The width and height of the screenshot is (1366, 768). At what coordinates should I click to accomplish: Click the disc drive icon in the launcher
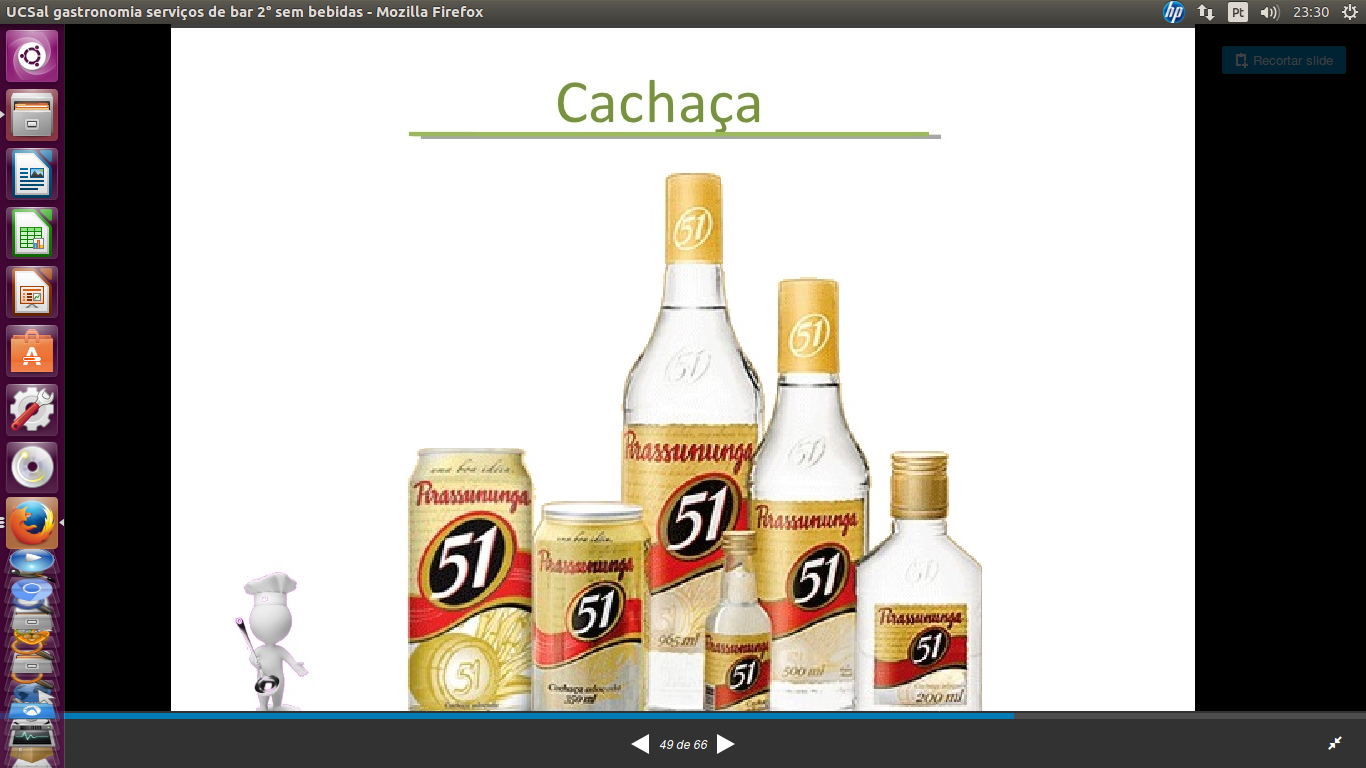coord(32,468)
